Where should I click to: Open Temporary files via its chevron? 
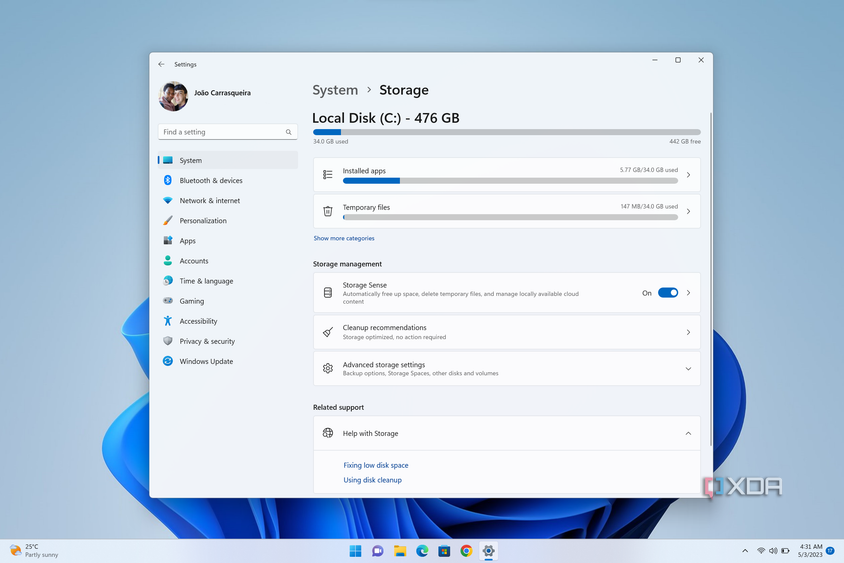[688, 212]
